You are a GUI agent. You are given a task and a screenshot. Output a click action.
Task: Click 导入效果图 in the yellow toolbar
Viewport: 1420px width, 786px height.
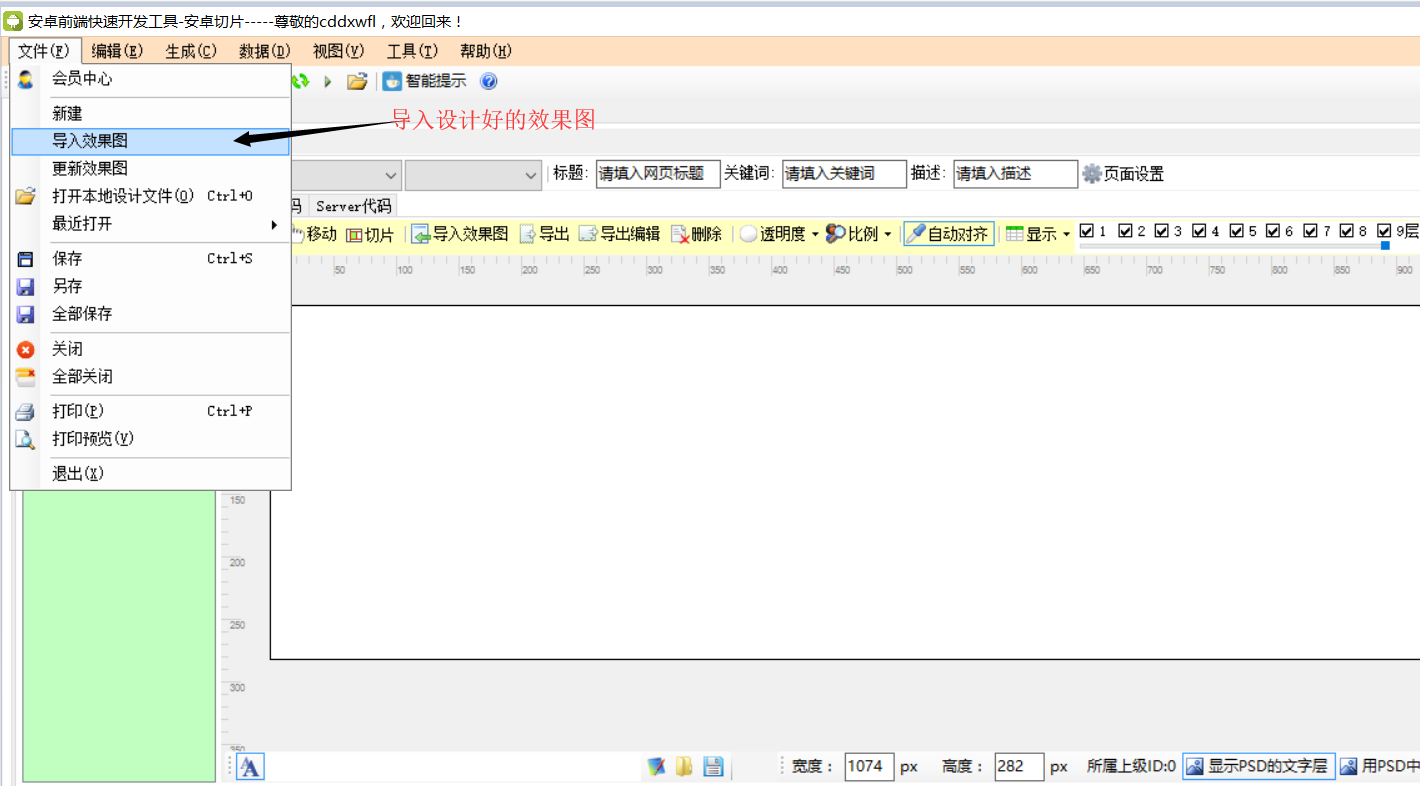[460, 234]
